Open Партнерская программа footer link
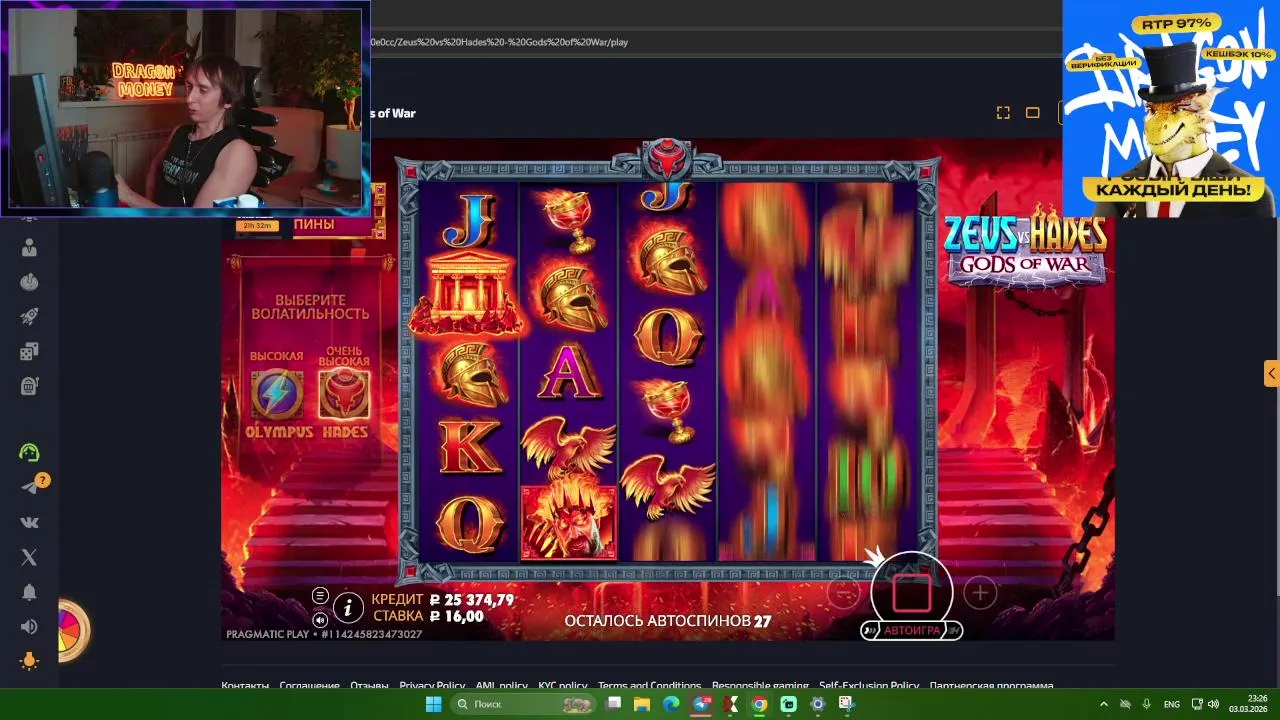The width and height of the screenshot is (1280, 720). 991,686
